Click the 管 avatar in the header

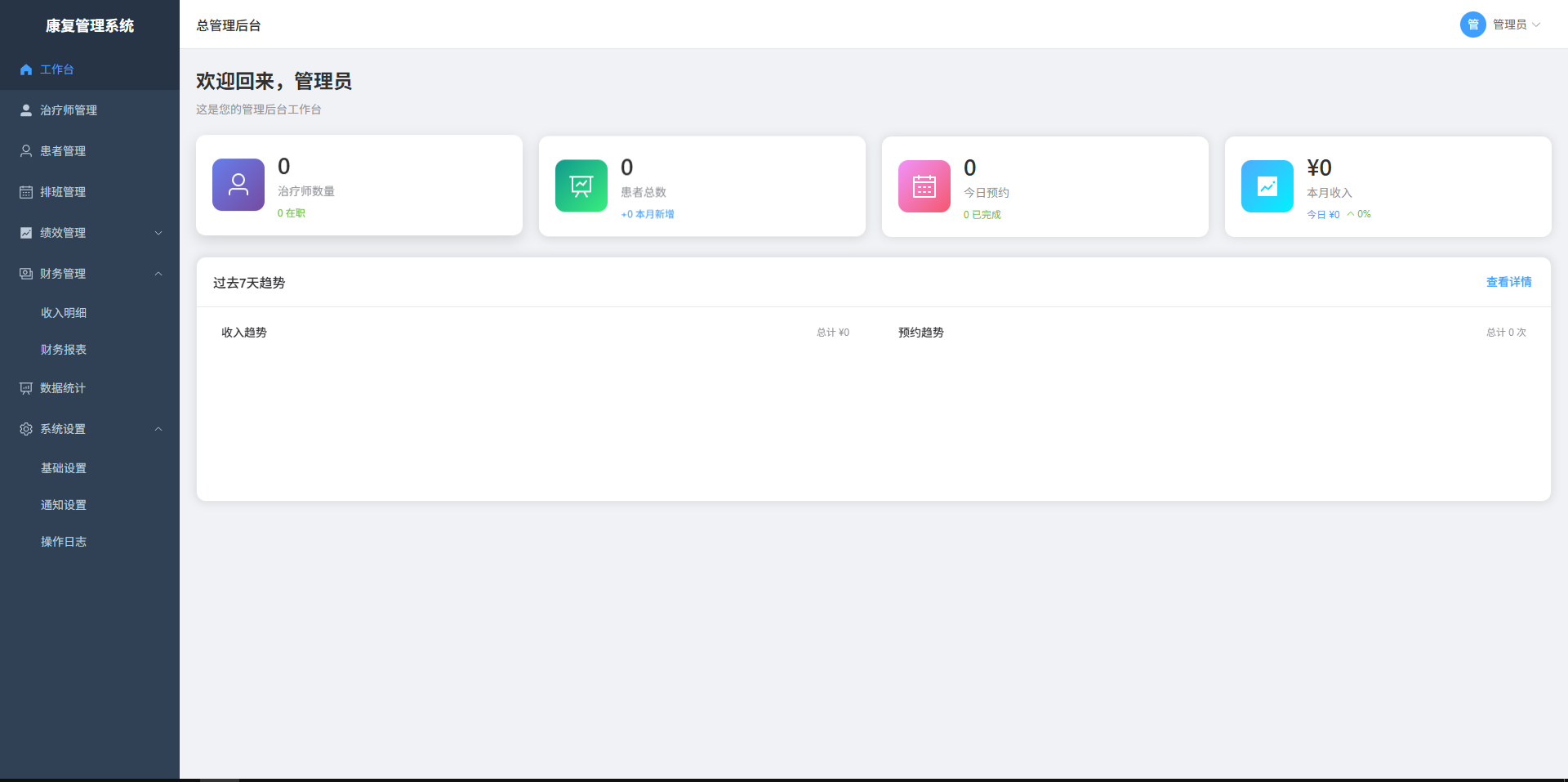[x=1473, y=25]
